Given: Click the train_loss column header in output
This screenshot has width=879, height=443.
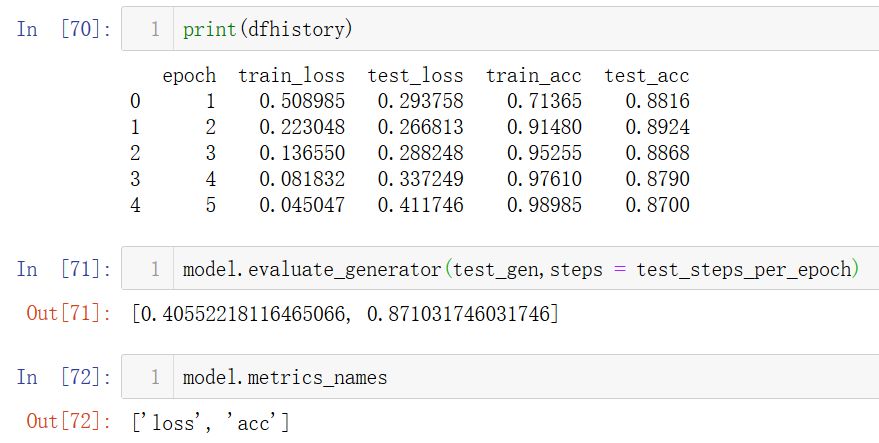Looking at the screenshot, I should (x=291, y=76).
